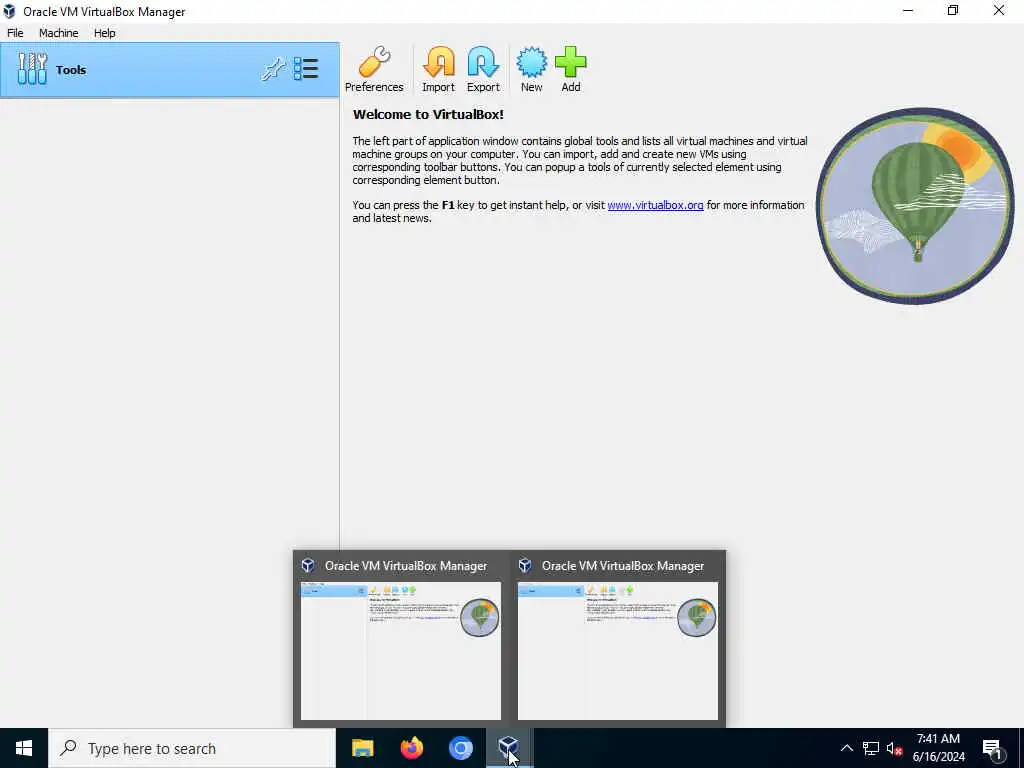Show hidden system tray icons
Image resolution: width=1024 pixels, height=768 pixels.
pos(846,748)
